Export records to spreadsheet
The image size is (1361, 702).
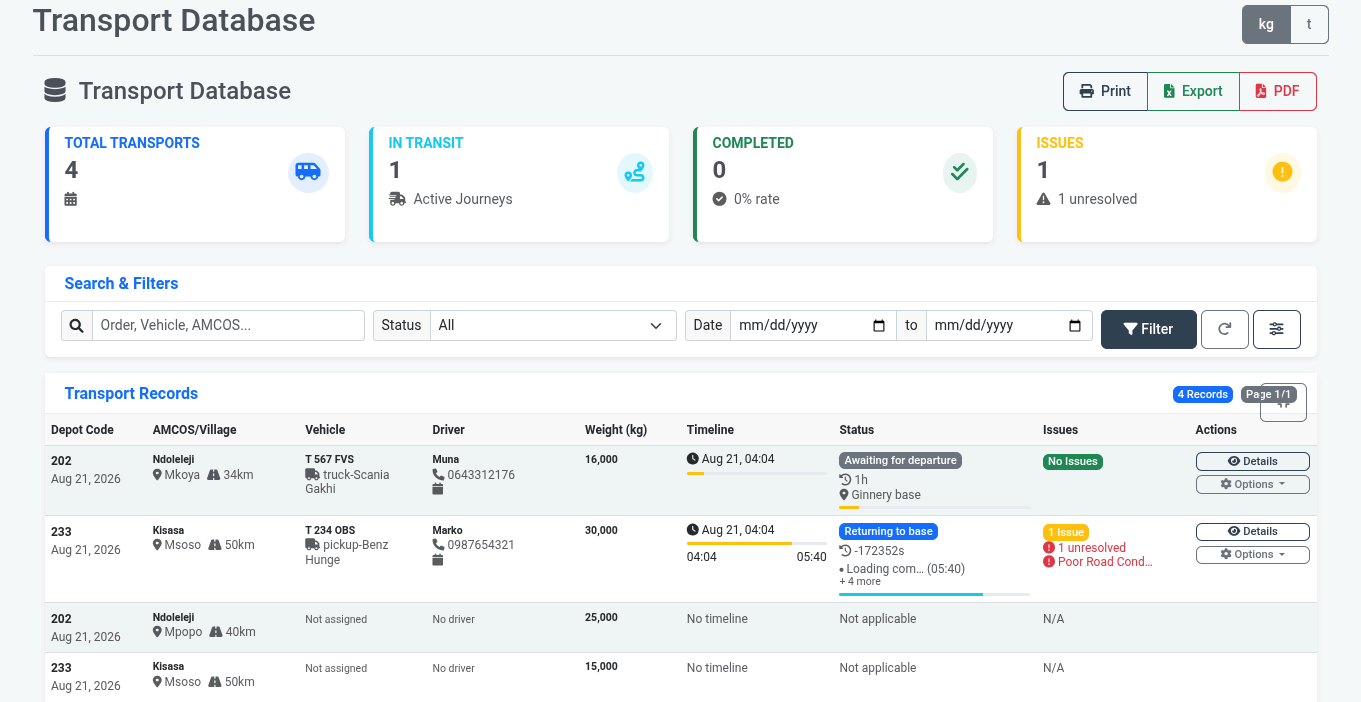(x=1193, y=91)
